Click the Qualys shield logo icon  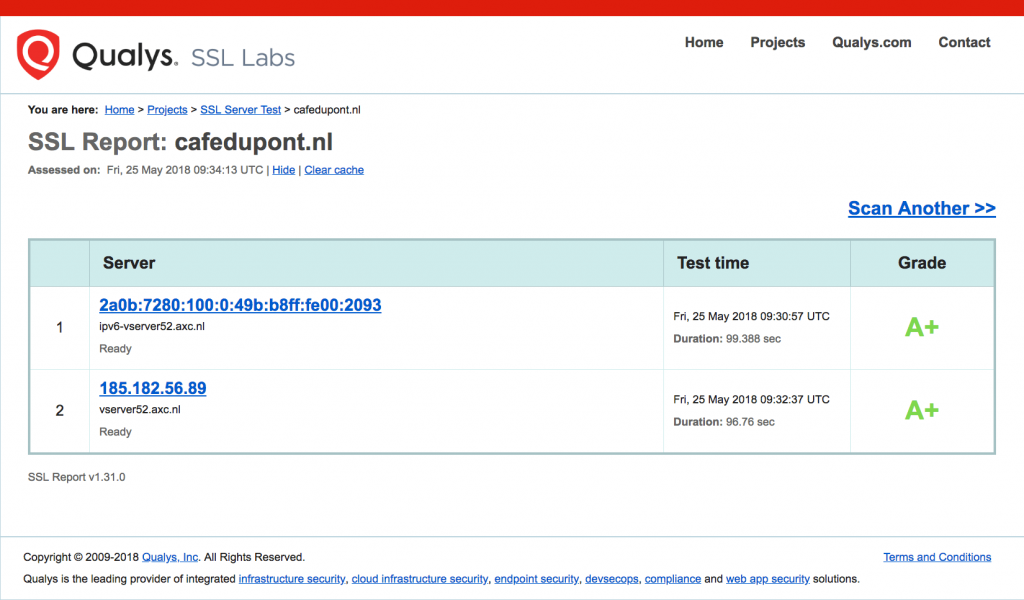[38, 54]
